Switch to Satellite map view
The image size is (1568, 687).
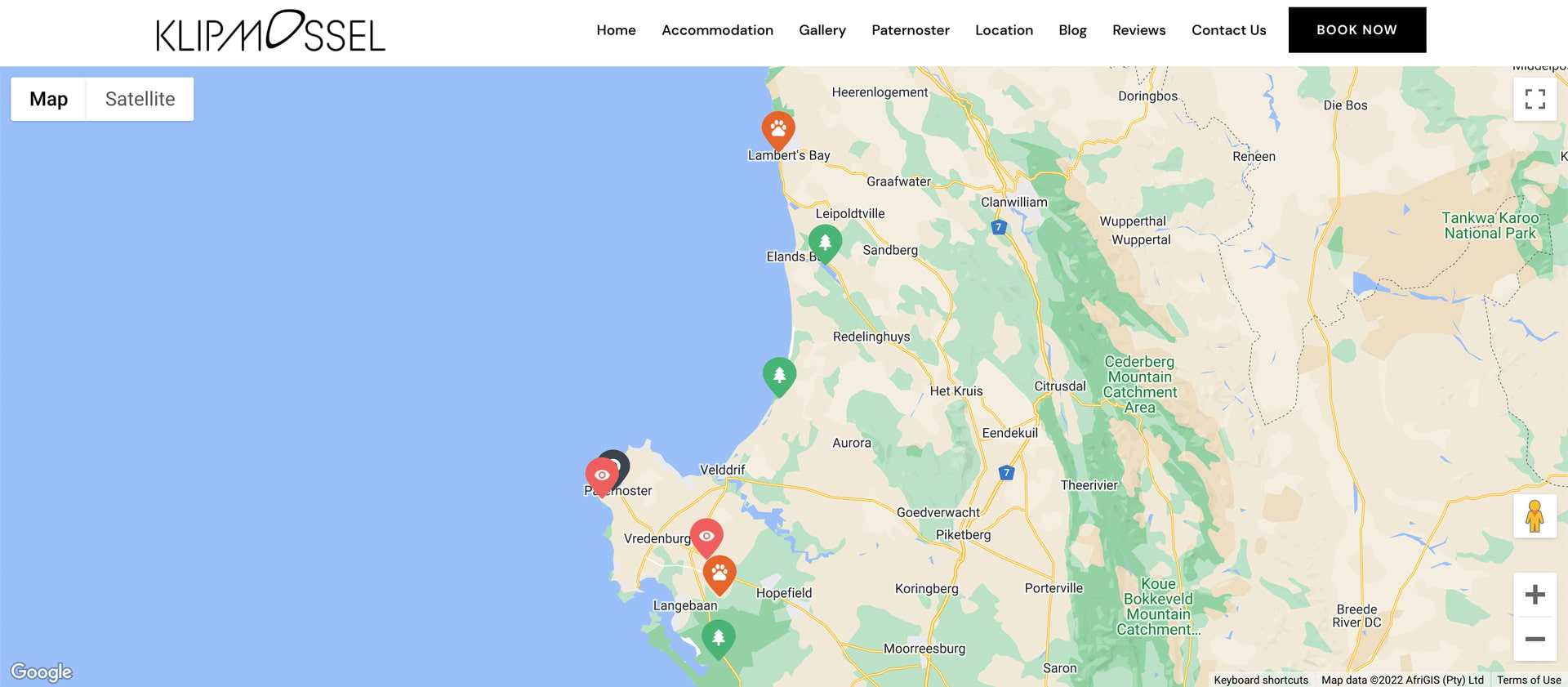140,99
